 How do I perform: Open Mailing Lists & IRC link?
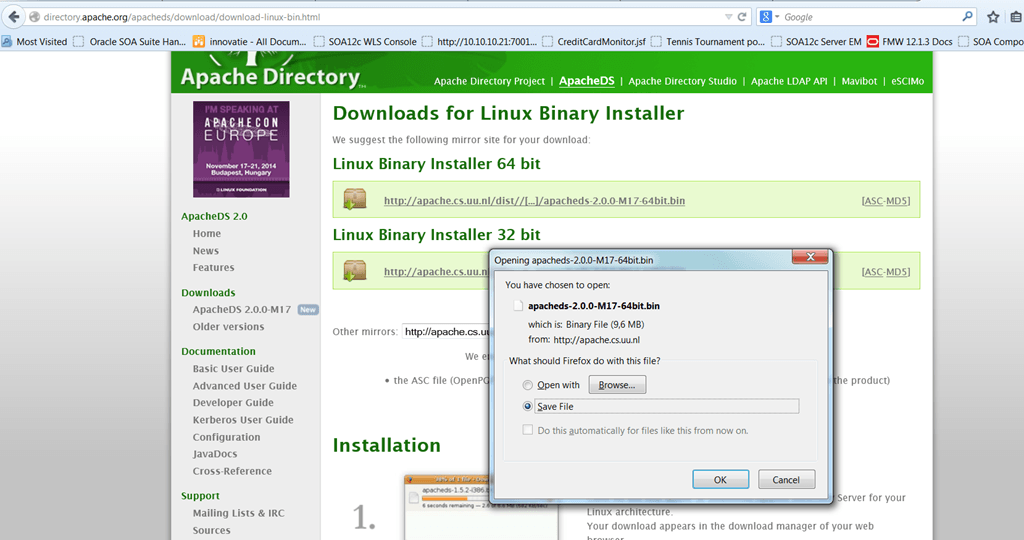pos(238,513)
